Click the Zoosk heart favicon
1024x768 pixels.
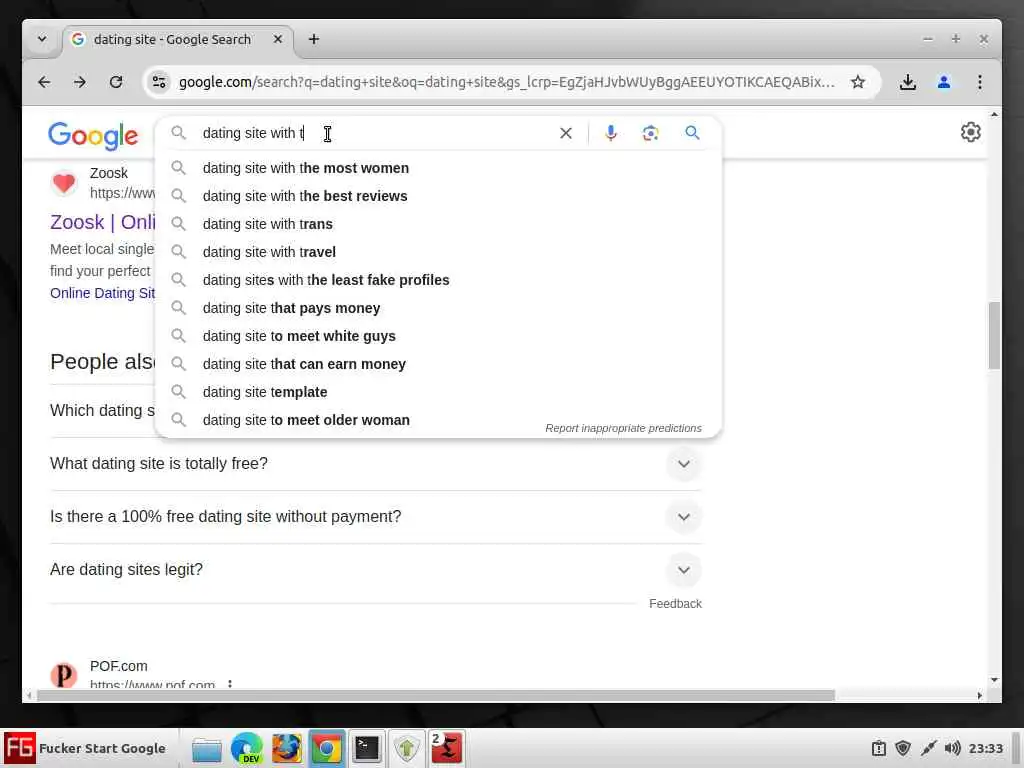click(x=64, y=183)
